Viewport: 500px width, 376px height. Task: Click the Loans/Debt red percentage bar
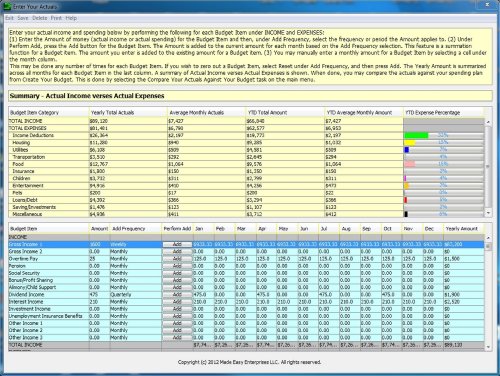pyautogui.click(x=406, y=200)
